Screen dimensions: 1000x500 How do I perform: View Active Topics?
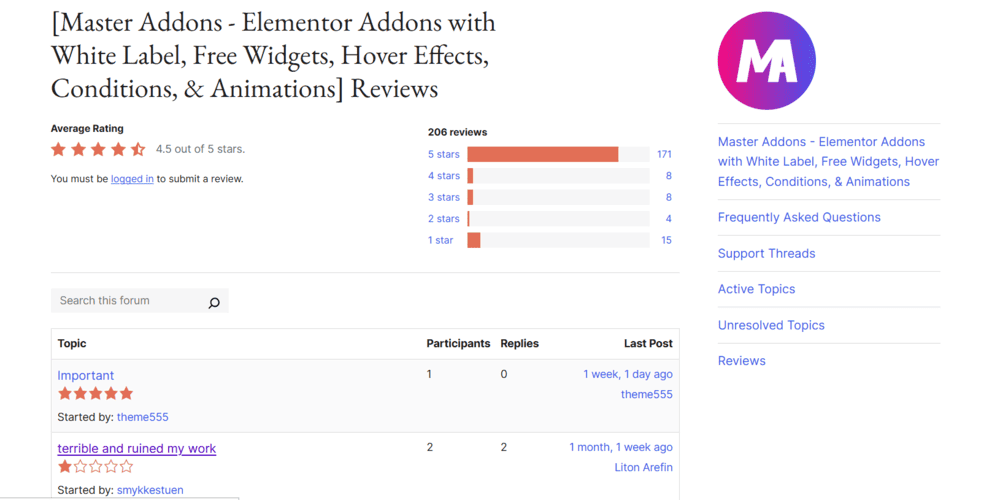(x=756, y=289)
